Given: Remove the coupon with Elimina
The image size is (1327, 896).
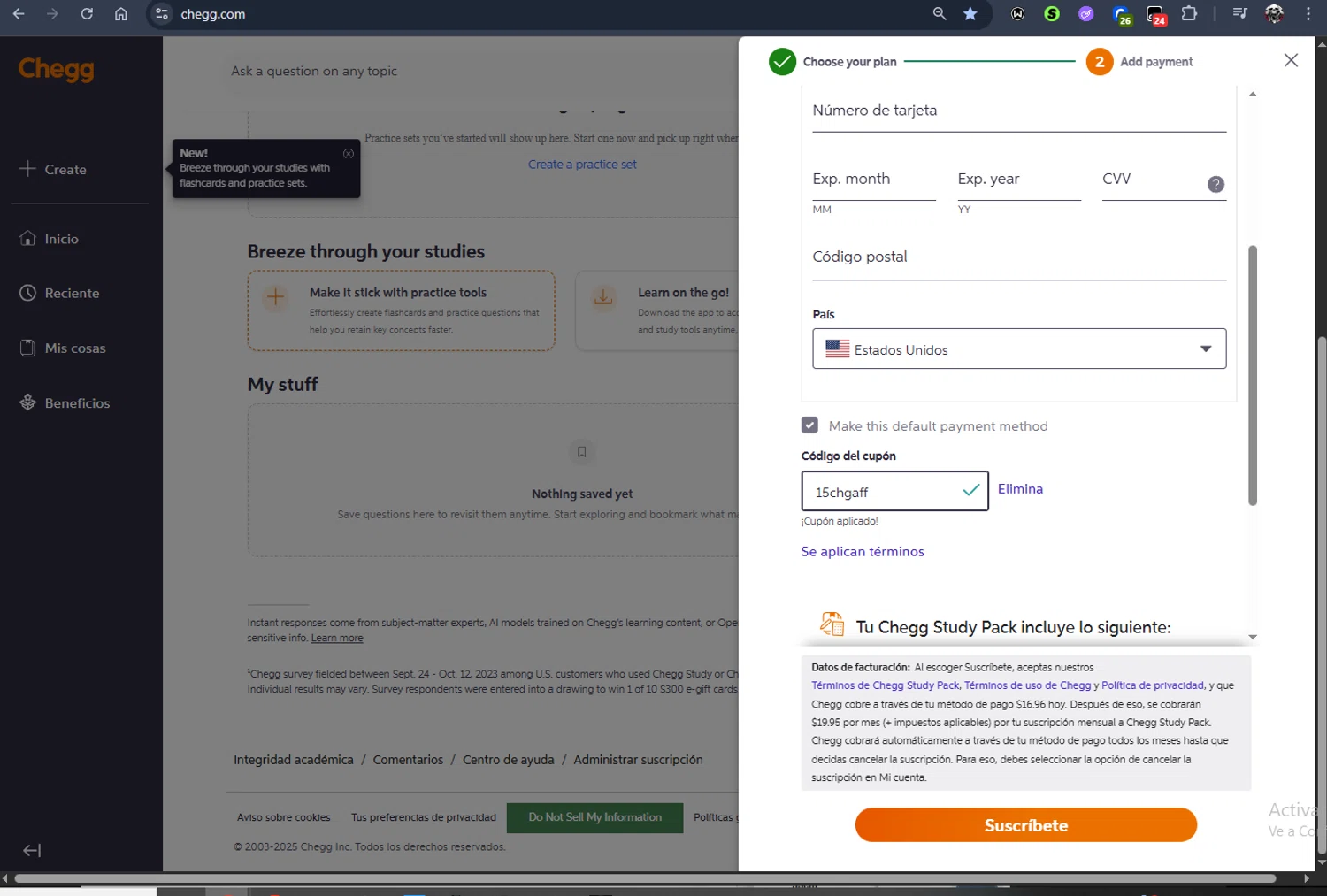Looking at the screenshot, I should [x=1020, y=488].
